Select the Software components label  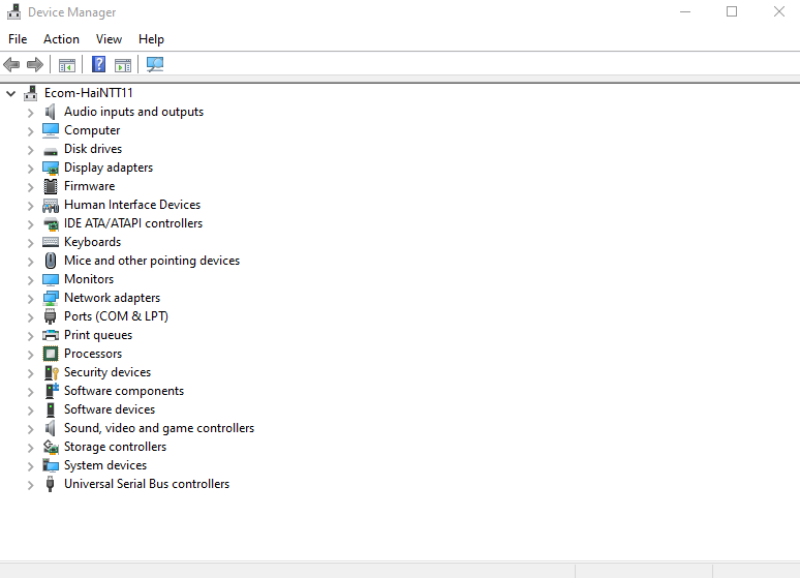click(x=123, y=391)
